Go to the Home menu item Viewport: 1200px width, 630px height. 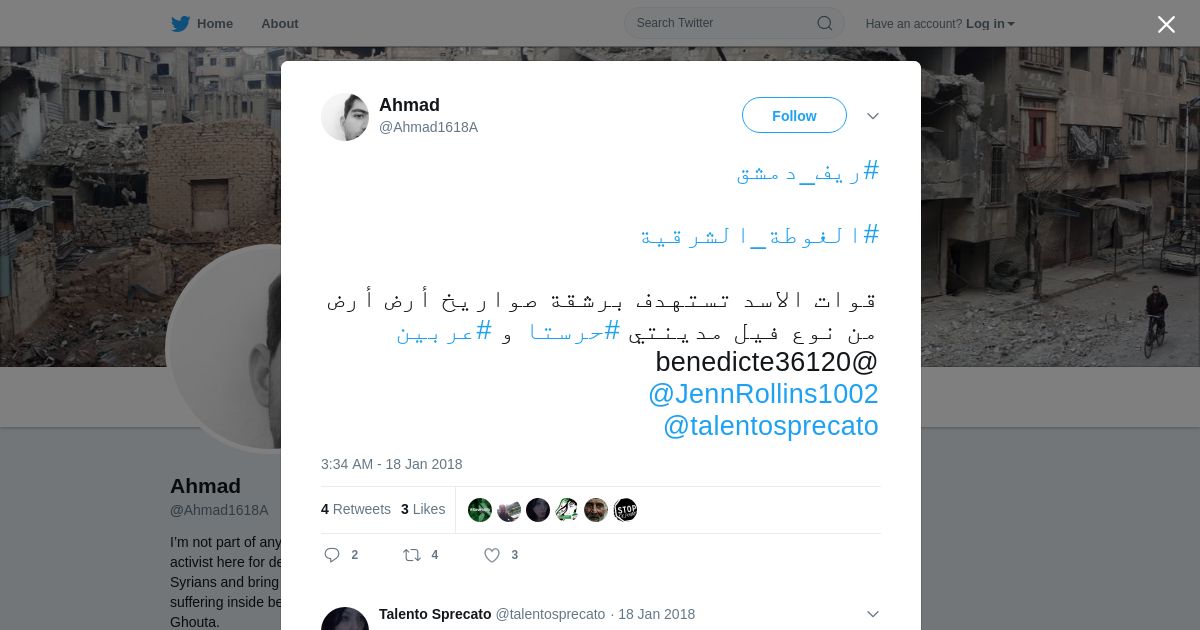(214, 24)
